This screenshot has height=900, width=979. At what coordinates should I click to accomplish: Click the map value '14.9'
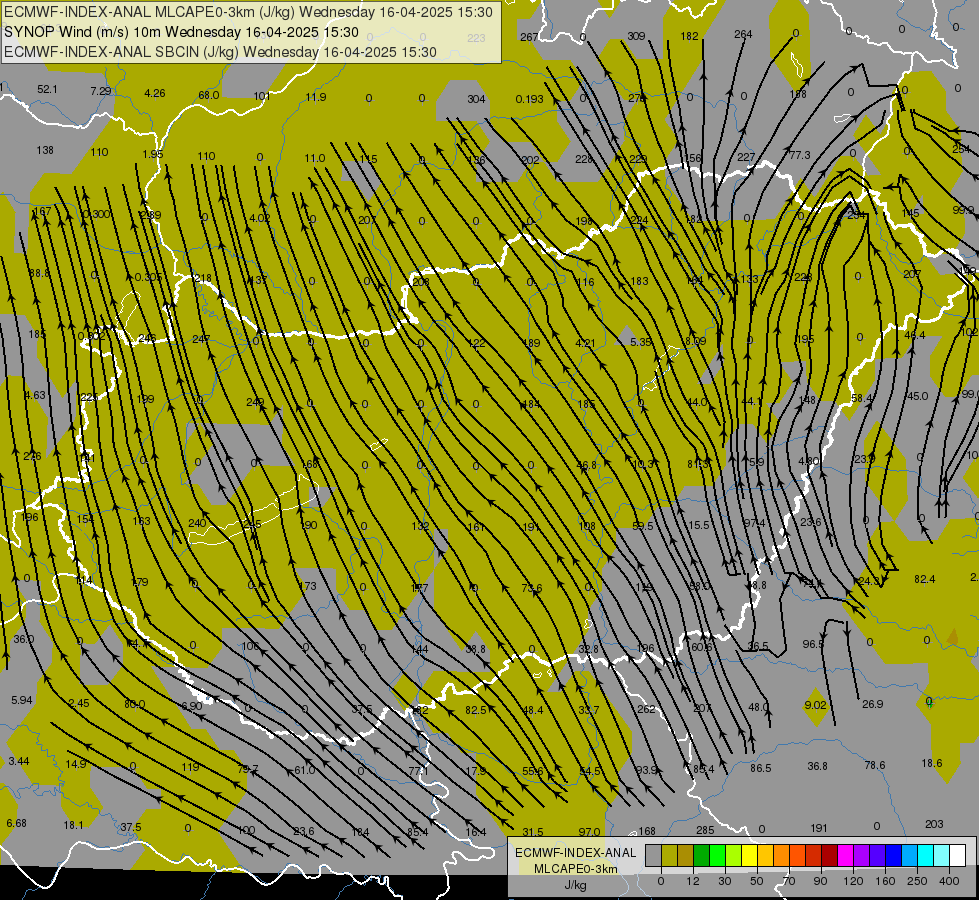pyautogui.click(x=76, y=764)
